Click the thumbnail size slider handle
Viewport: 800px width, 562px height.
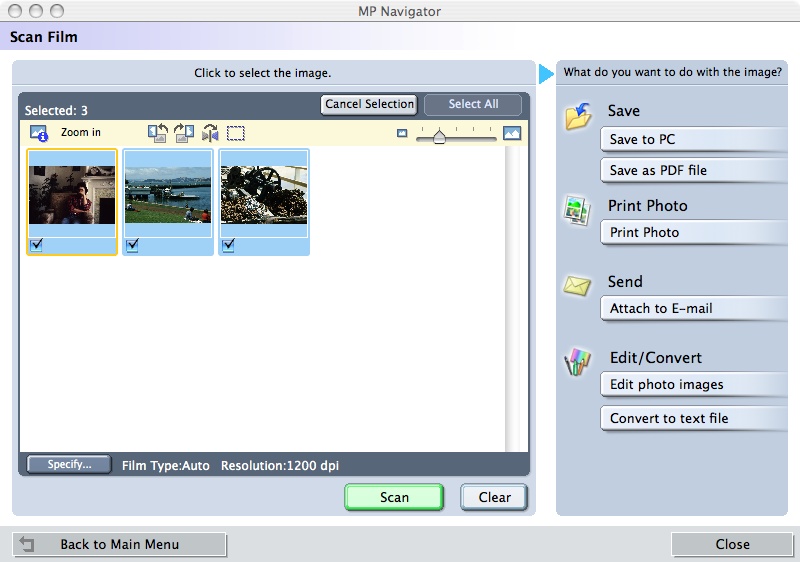(x=438, y=136)
